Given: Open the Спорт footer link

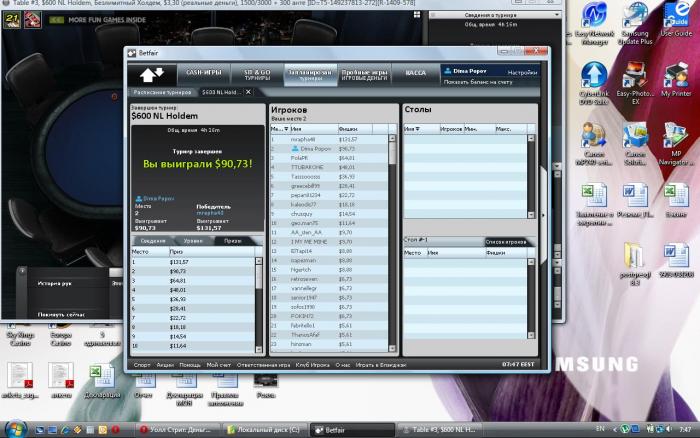Looking at the screenshot, I should point(142,365).
